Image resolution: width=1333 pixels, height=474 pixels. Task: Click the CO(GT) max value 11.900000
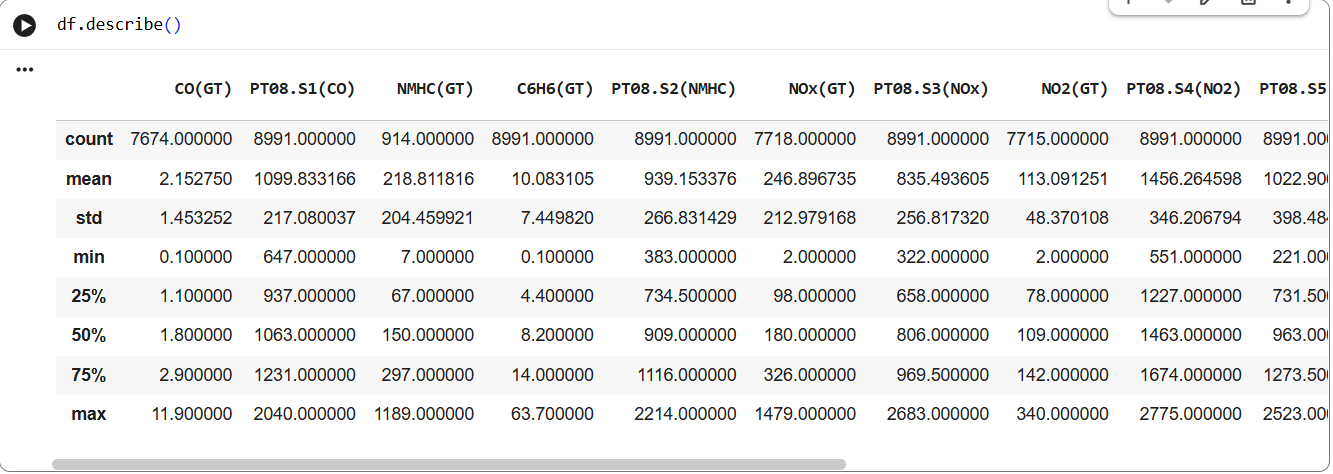tap(190, 414)
